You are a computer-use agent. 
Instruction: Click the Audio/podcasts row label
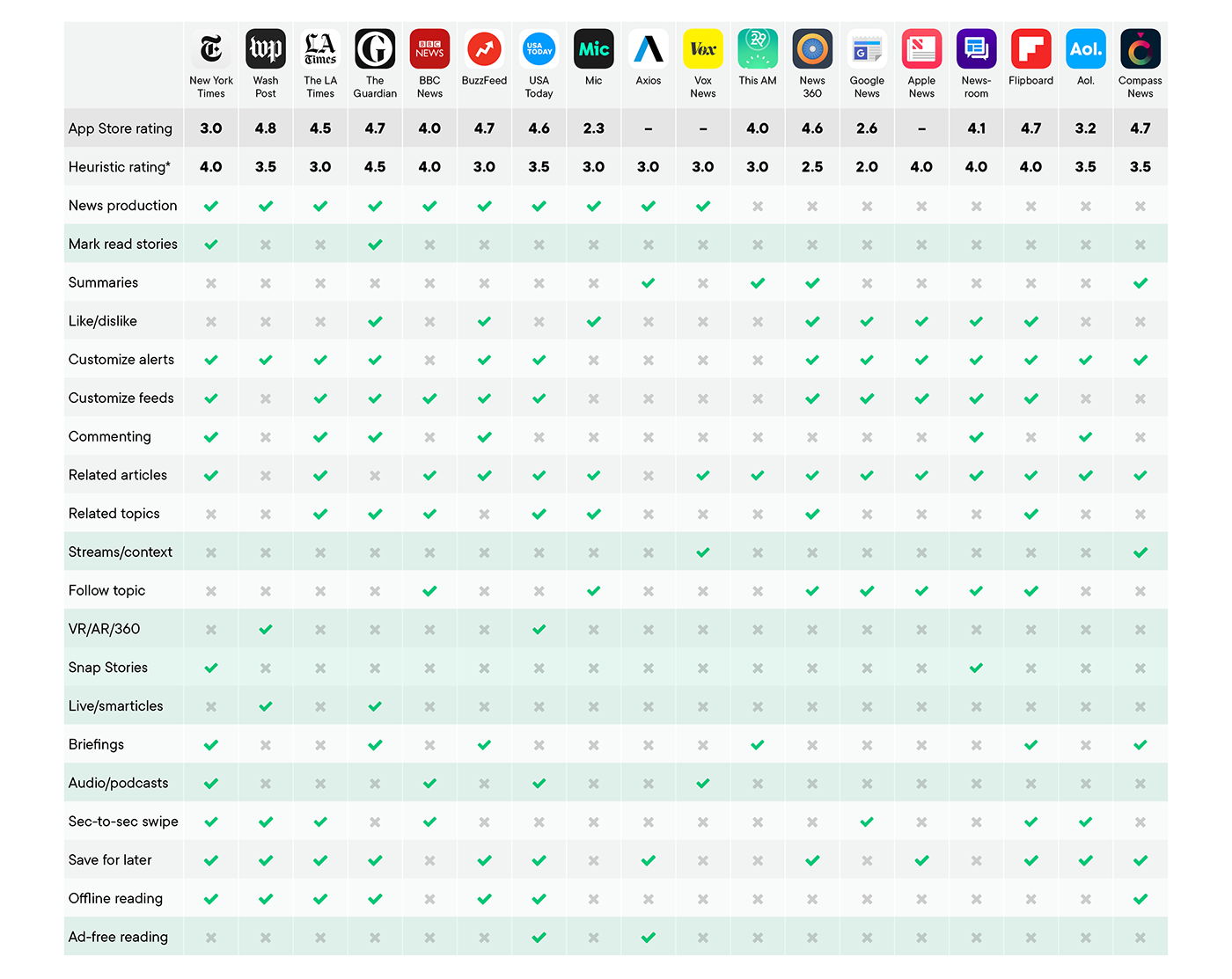(x=119, y=784)
